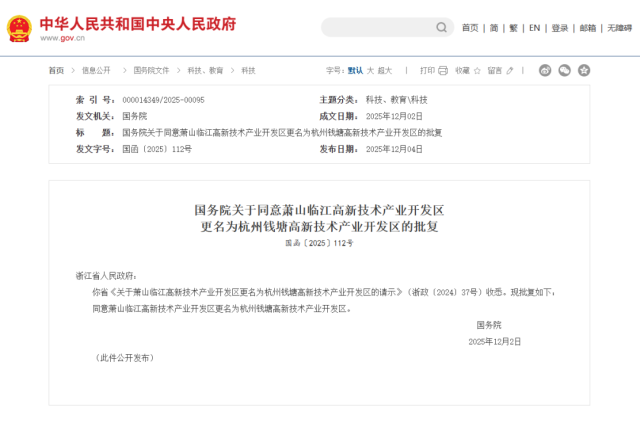Click the favorite star icon next to 收藏
This screenshot has height=423, width=640.
[477, 71]
